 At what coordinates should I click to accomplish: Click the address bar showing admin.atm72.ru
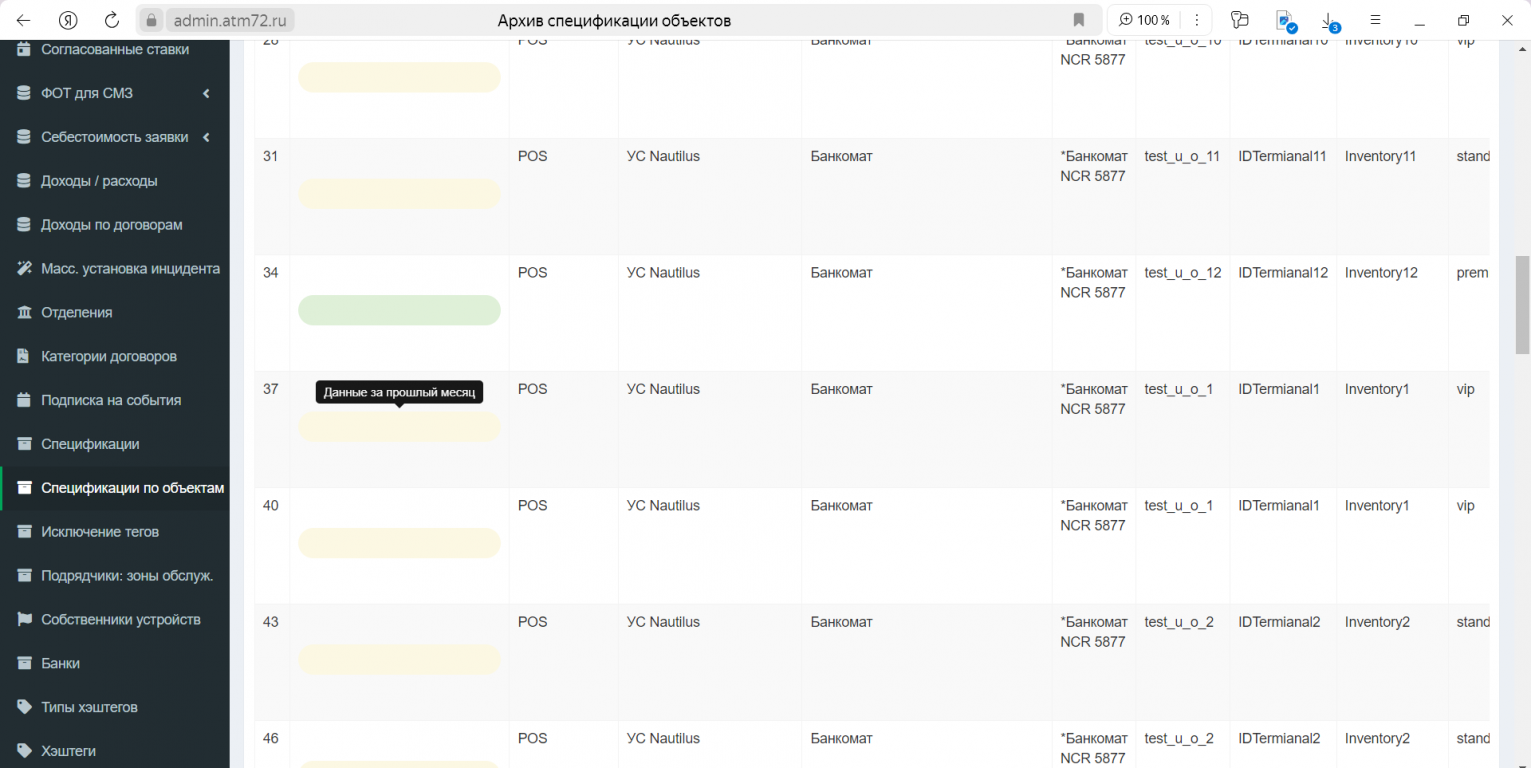tap(232, 20)
